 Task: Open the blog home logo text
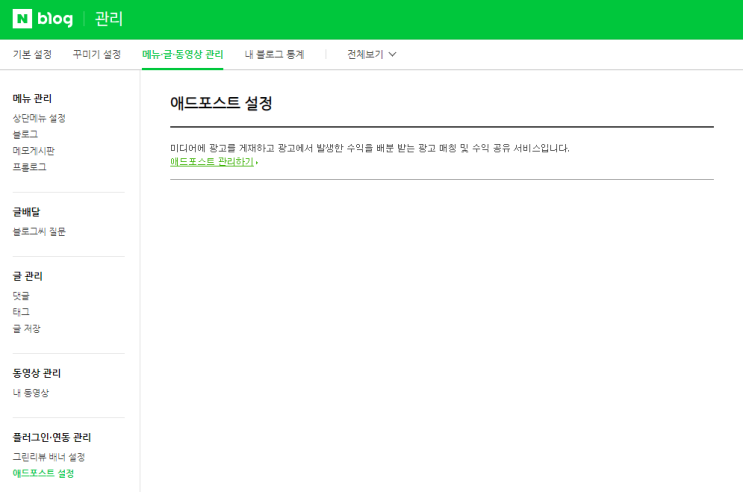(55, 19)
